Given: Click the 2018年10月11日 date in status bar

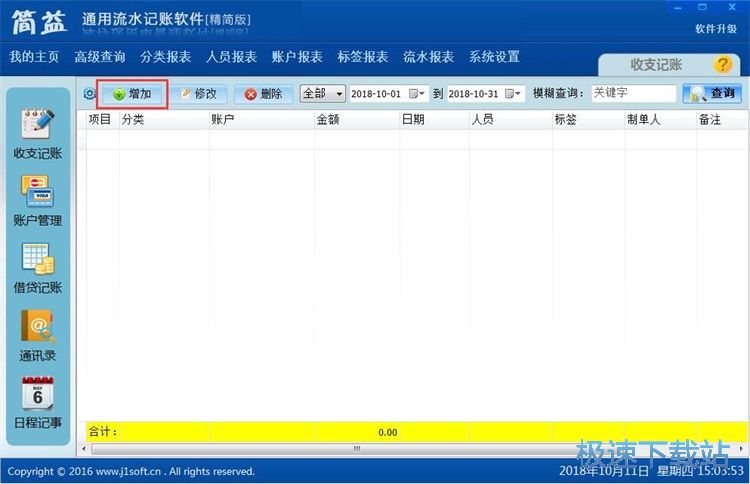Looking at the screenshot, I should coord(604,471).
